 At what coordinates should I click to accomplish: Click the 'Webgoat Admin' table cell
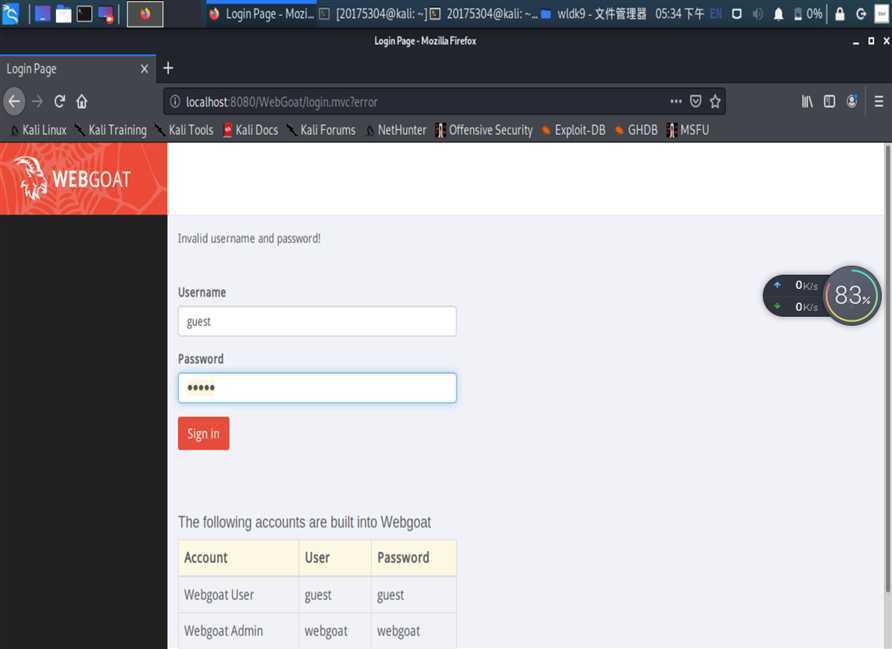point(238,631)
